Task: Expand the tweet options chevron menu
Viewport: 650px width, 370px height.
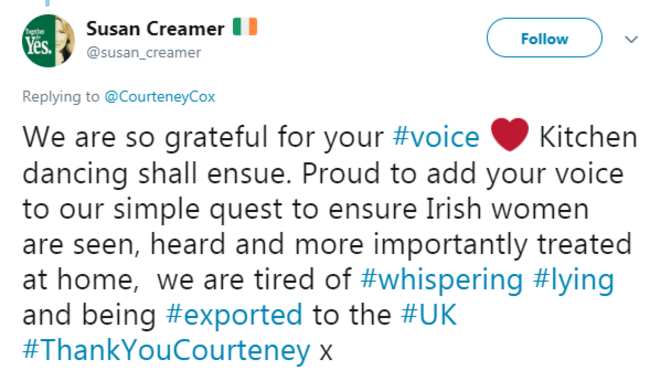Action: tap(631, 39)
